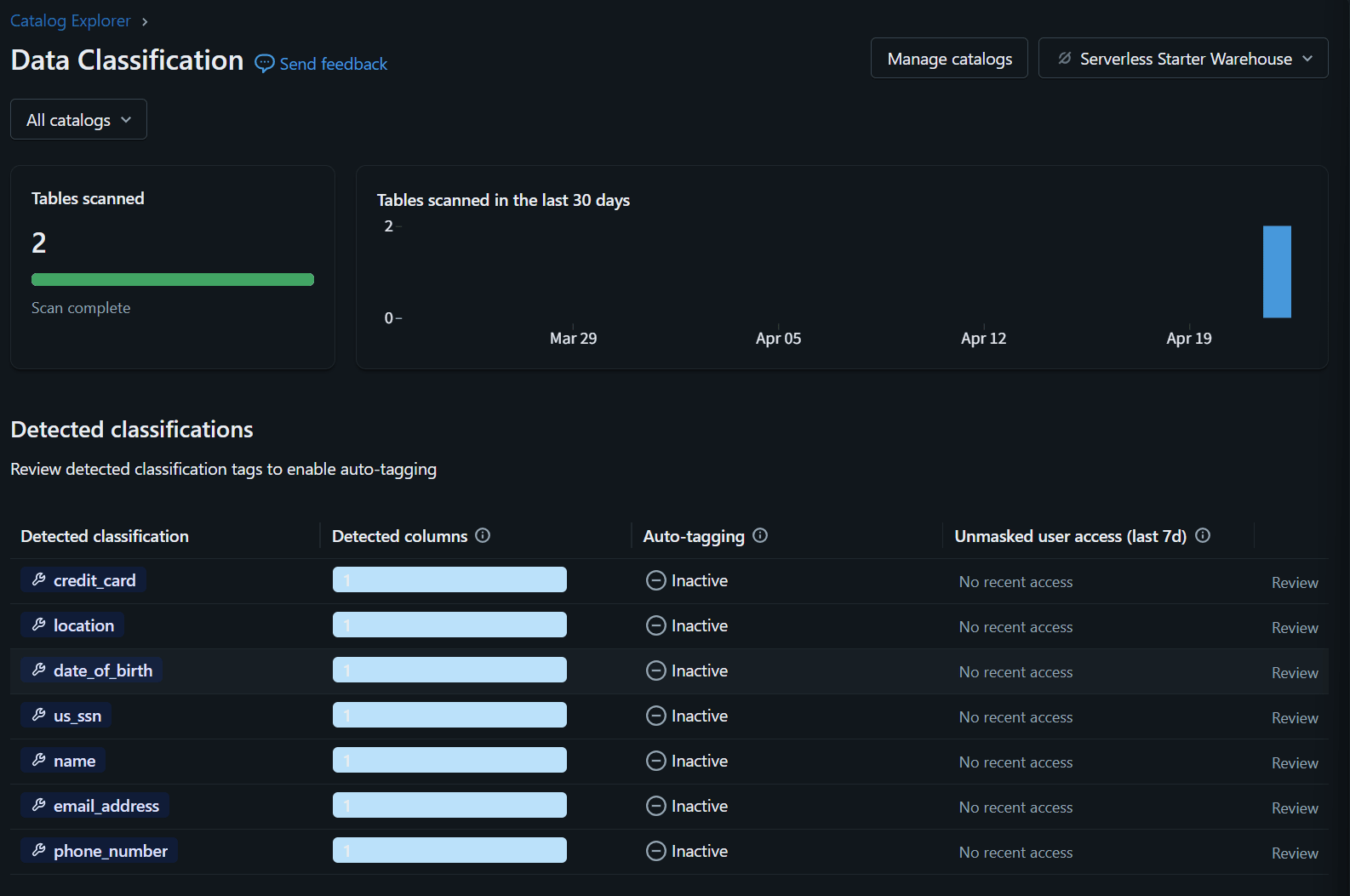Click the breadcrumb chevron after Catalog Explorer

(x=145, y=22)
